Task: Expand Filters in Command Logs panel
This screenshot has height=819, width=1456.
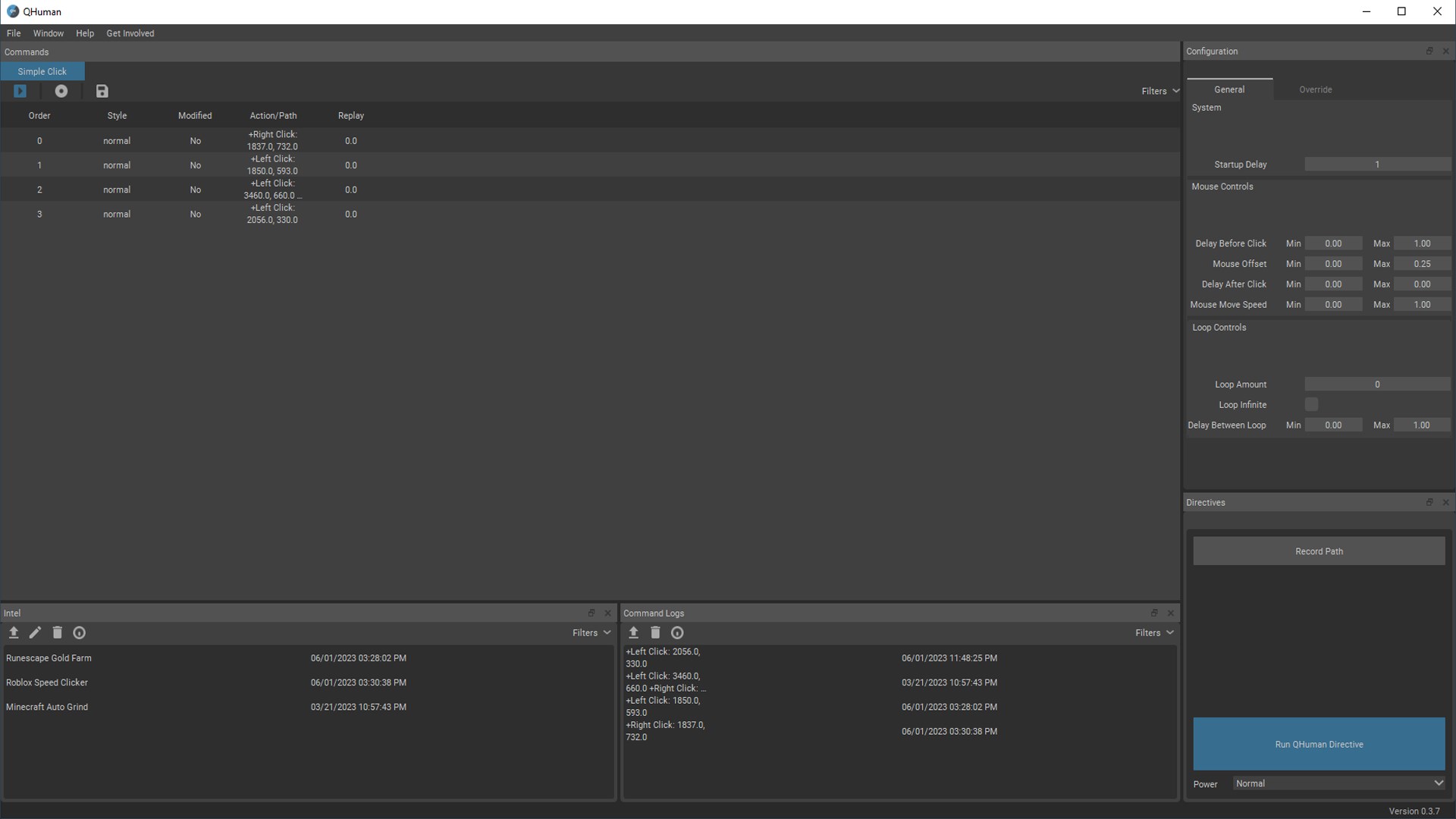Action: pos(1153,632)
